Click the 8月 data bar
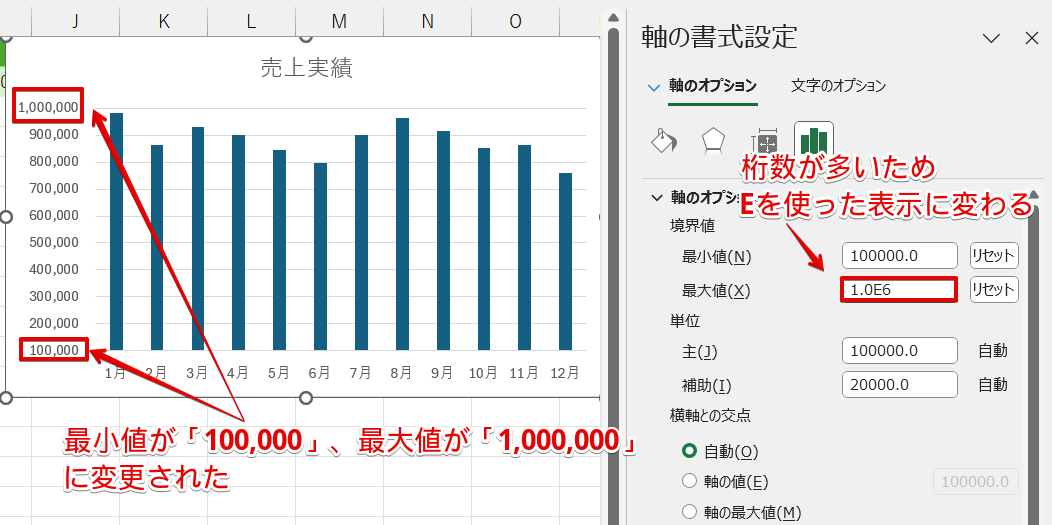The image size is (1052, 525). click(402, 234)
